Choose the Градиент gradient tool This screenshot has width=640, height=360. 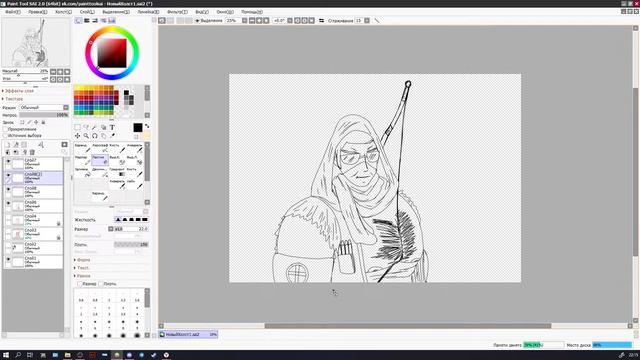click(x=117, y=171)
